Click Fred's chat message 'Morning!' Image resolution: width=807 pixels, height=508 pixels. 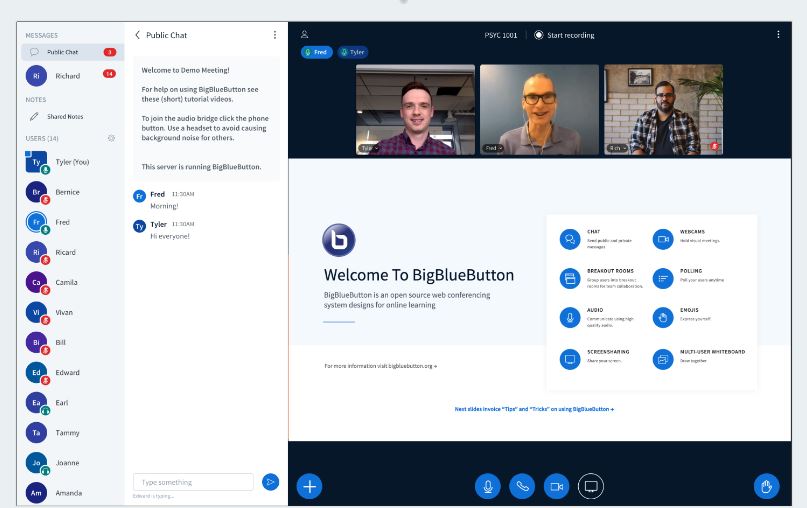point(164,206)
